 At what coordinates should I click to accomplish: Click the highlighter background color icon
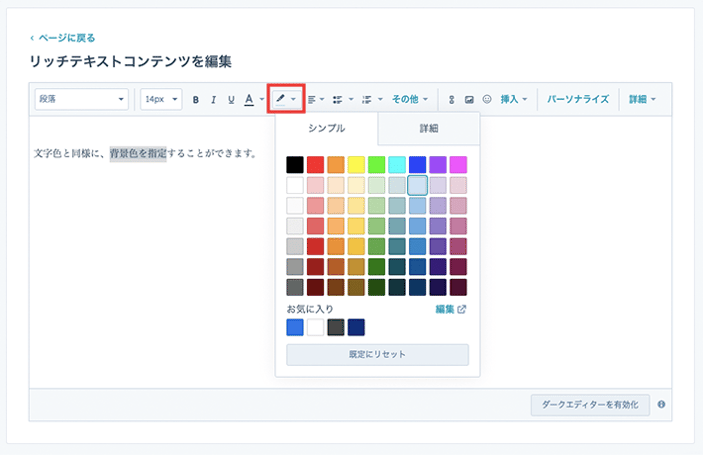(280, 99)
